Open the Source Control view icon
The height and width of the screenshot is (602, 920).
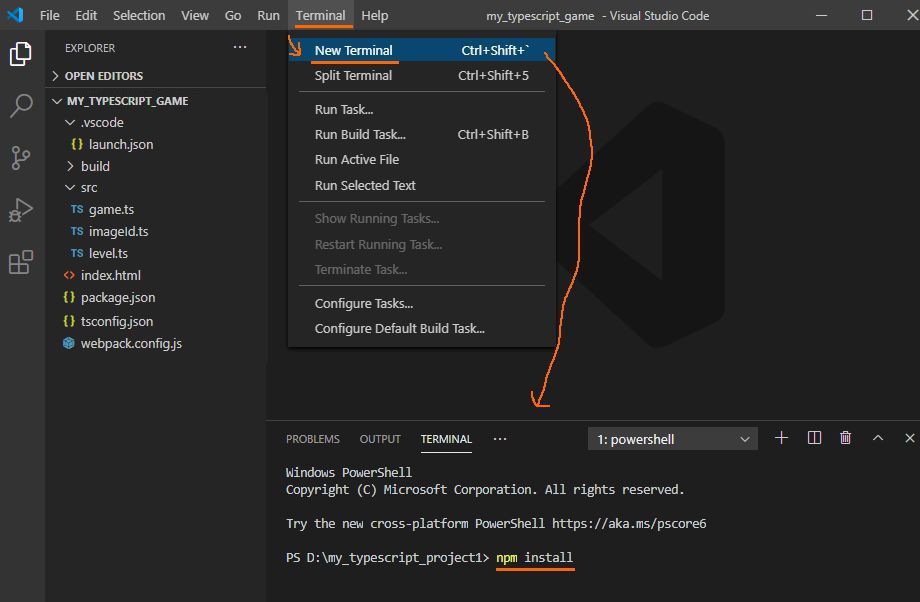21,158
